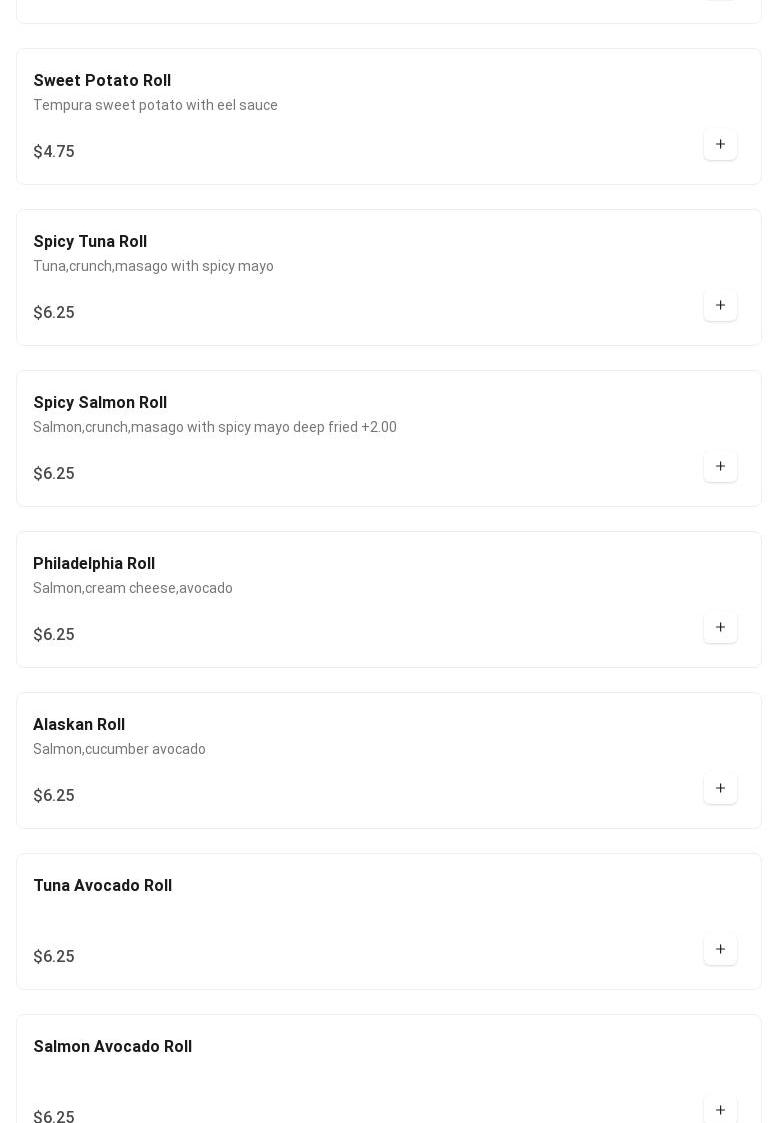Image resolution: width=778 pixels, height=1123 pixels.
Task: Click Spicy Tuna Roll's ingredients description
Action: click(153, 267)
